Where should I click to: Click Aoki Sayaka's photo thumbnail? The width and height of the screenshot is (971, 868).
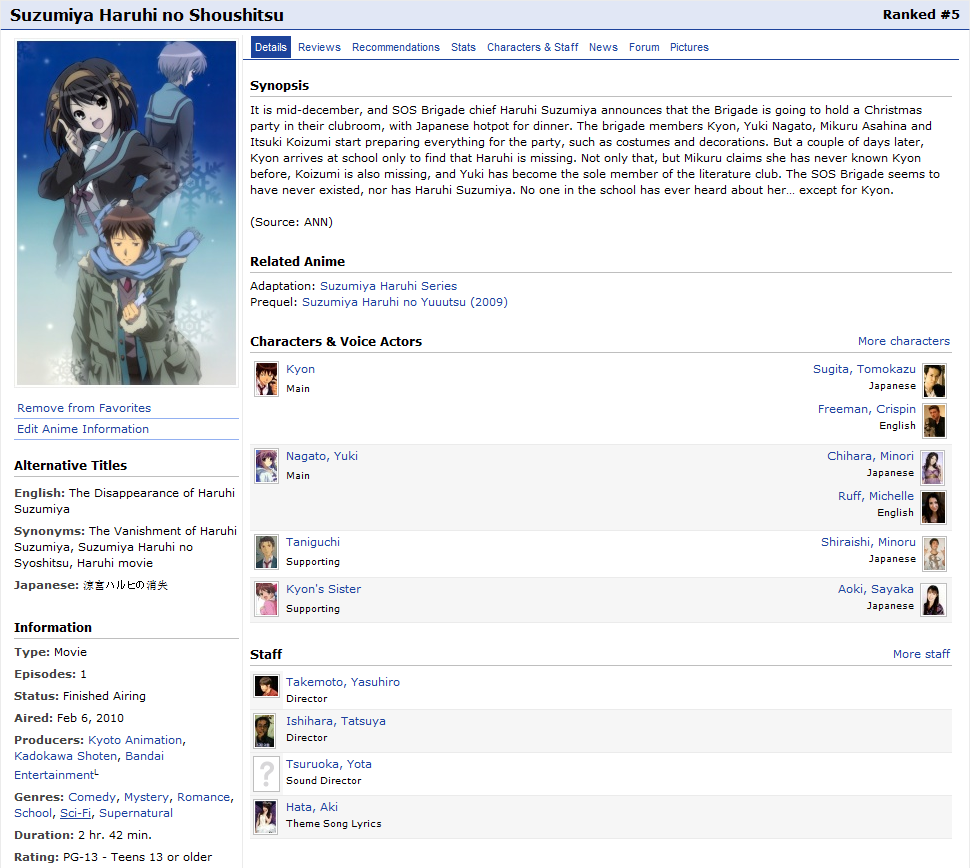point(933,600)
